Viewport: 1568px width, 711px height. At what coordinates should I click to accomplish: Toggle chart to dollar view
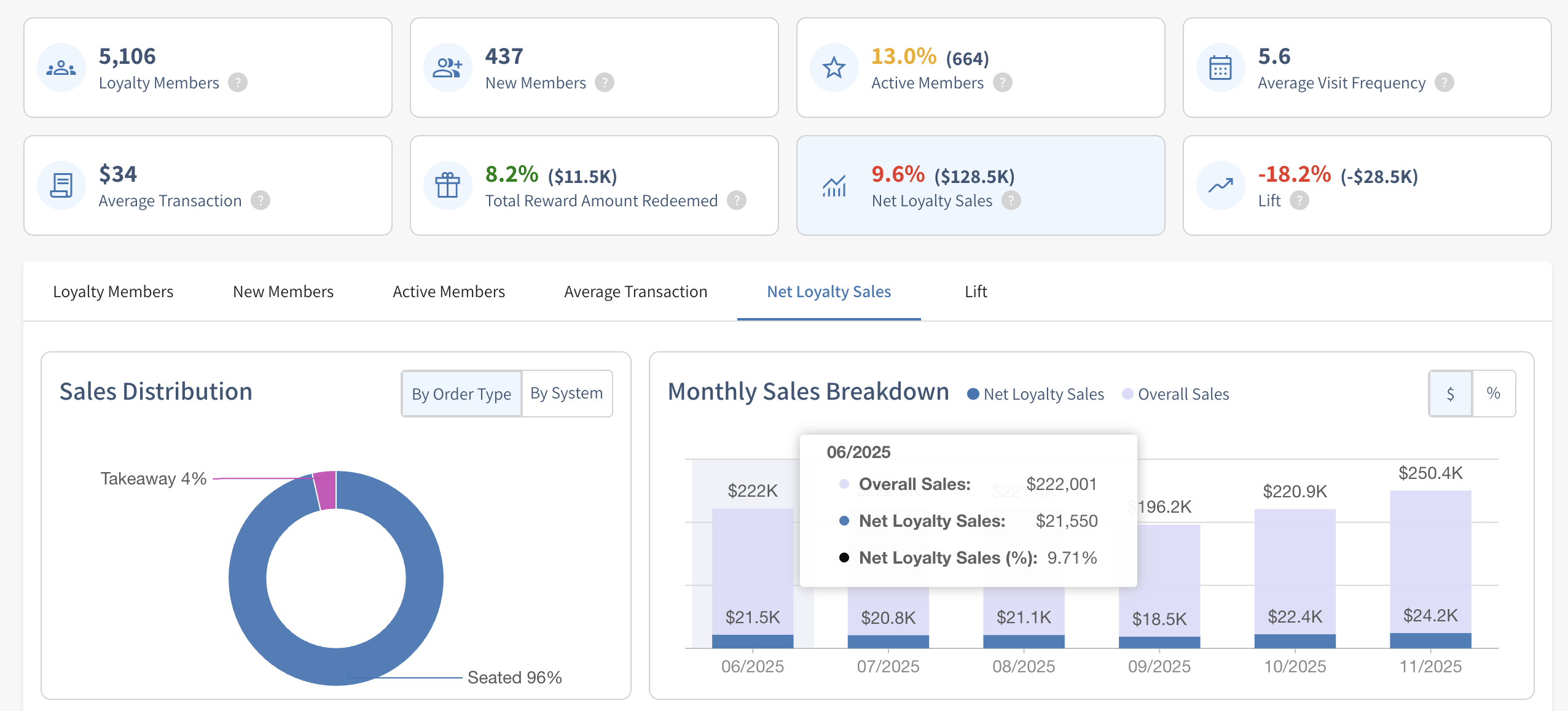coord(1451,394)
